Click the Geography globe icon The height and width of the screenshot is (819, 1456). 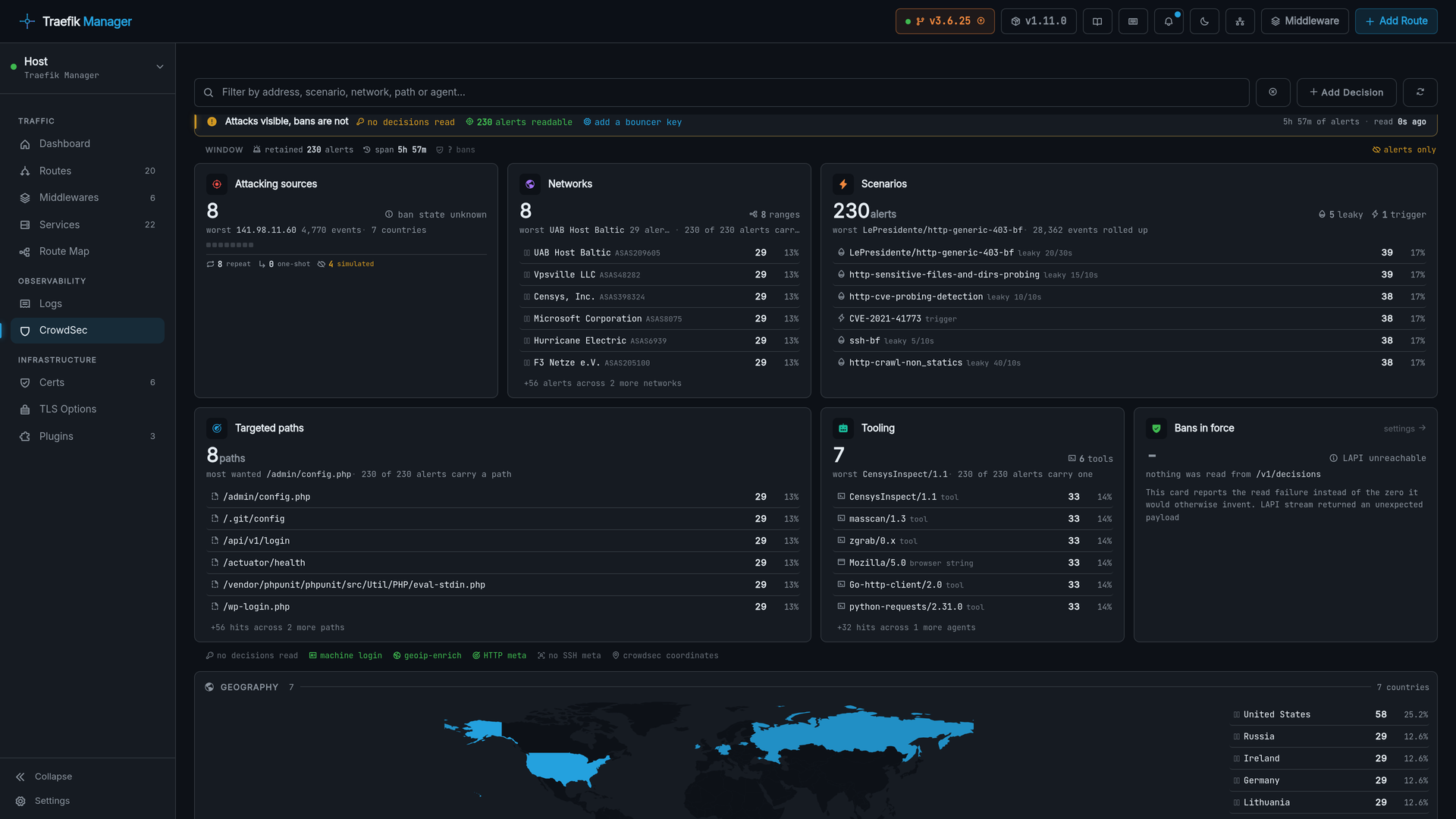209,687
